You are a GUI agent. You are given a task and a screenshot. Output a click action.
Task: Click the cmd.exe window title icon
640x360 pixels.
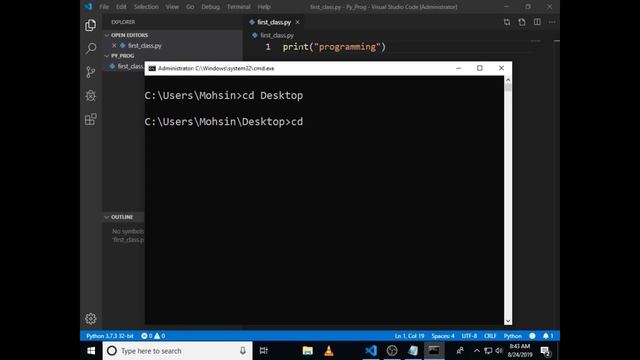152,69
